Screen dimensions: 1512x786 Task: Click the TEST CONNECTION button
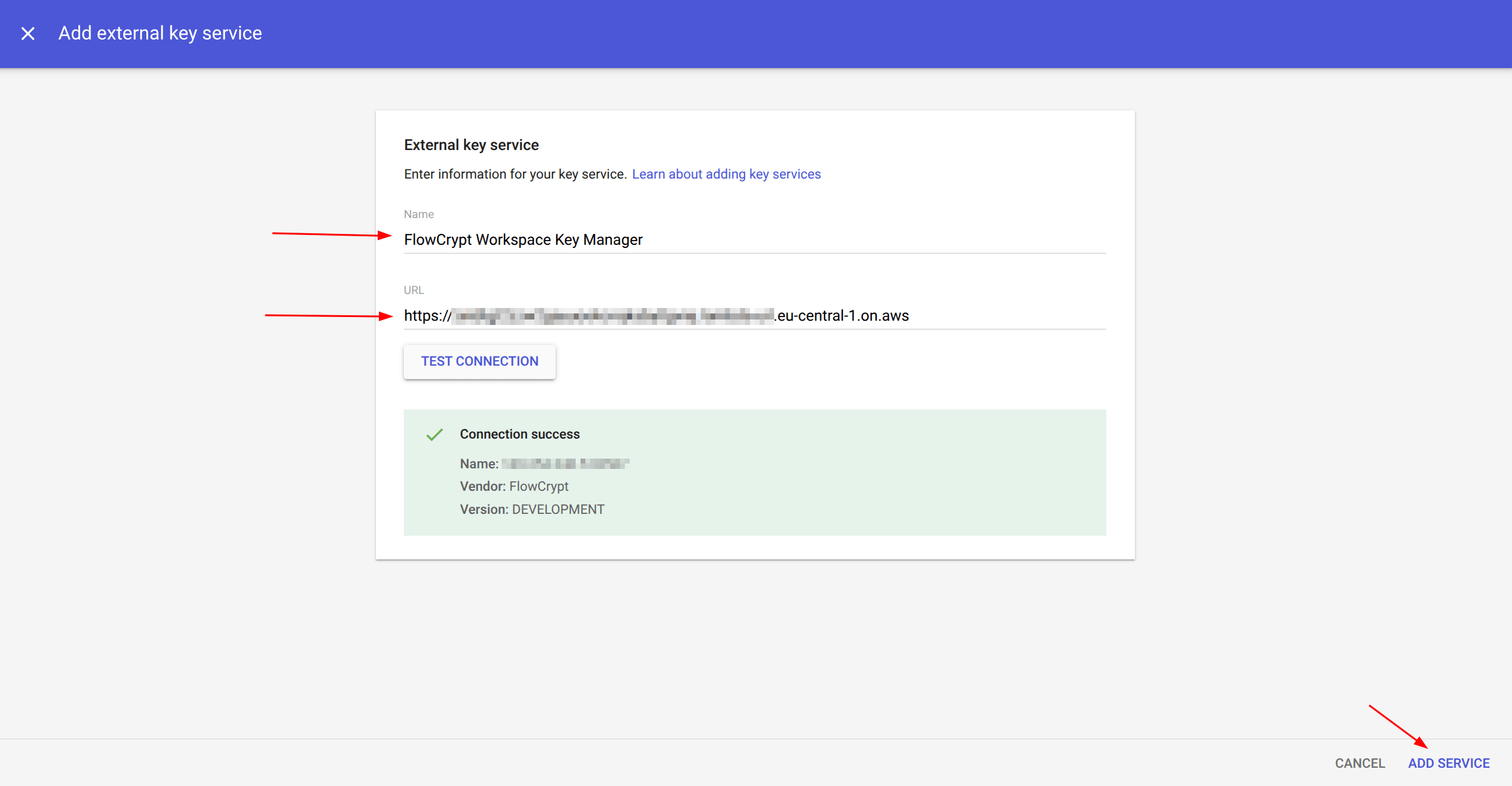tap(480, 361)
